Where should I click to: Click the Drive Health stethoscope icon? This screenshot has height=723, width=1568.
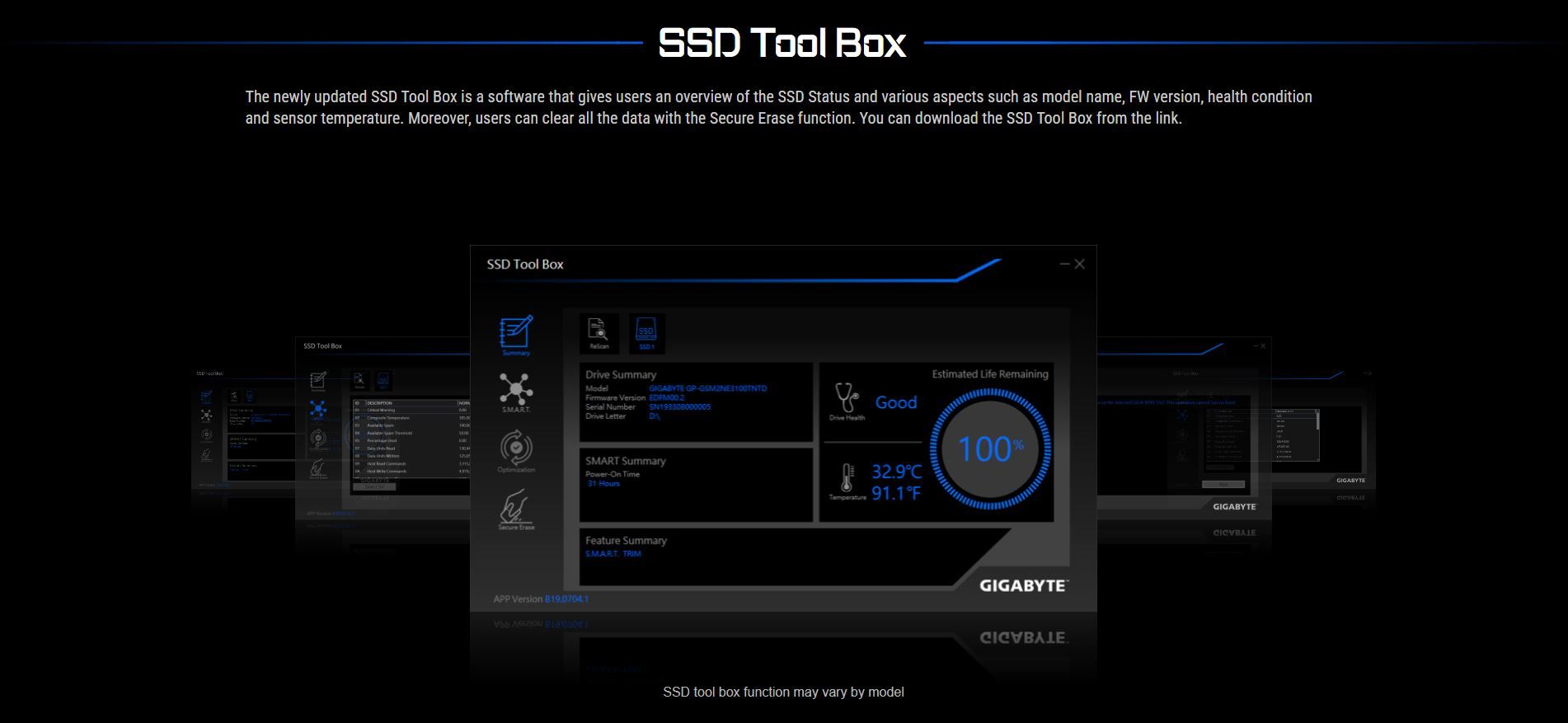click(847, 399)
